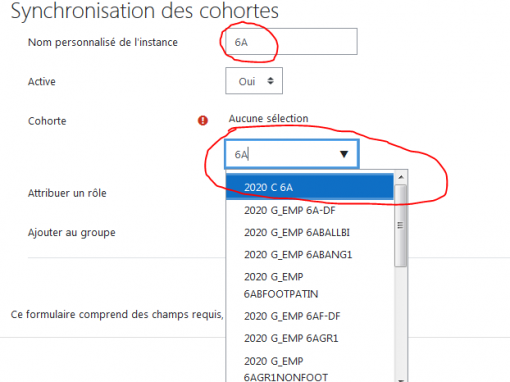Click the 'Cohorte' field label

click(47, 121)
